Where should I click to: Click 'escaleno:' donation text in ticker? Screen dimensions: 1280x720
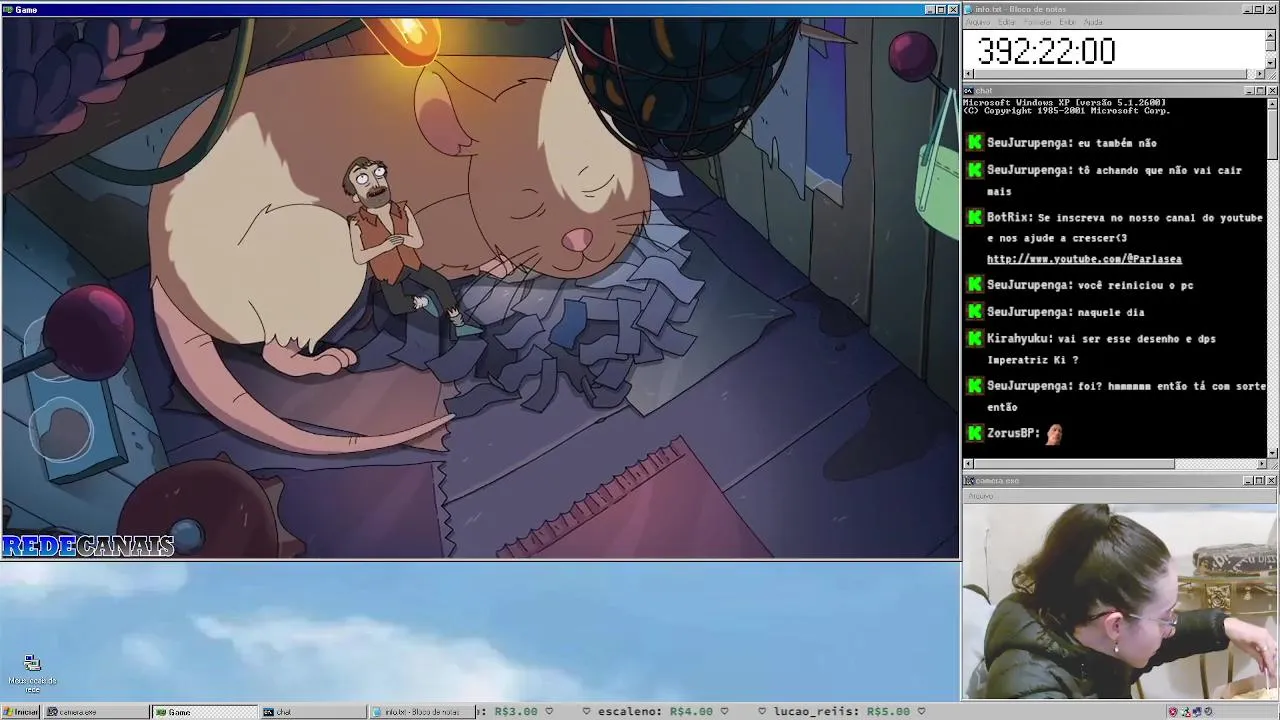tap(630, 712)
